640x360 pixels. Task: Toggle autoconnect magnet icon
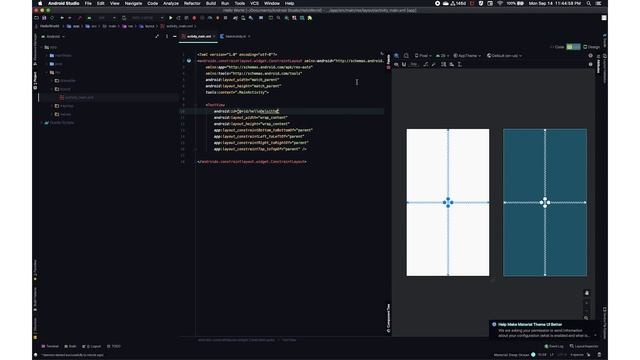click(404, 64)
